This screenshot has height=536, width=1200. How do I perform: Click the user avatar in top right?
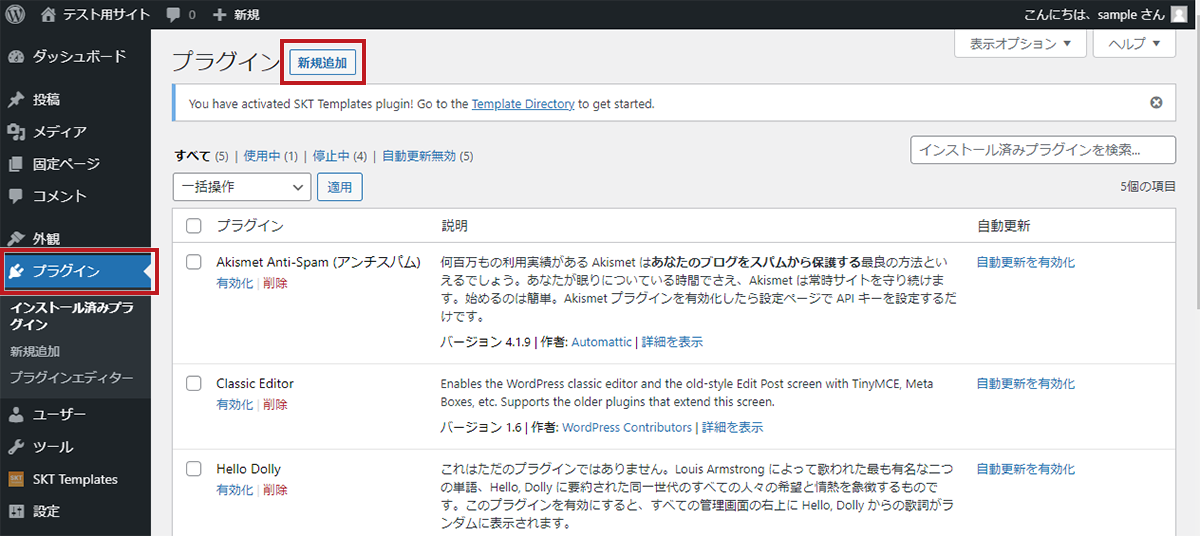(1180, 15)
